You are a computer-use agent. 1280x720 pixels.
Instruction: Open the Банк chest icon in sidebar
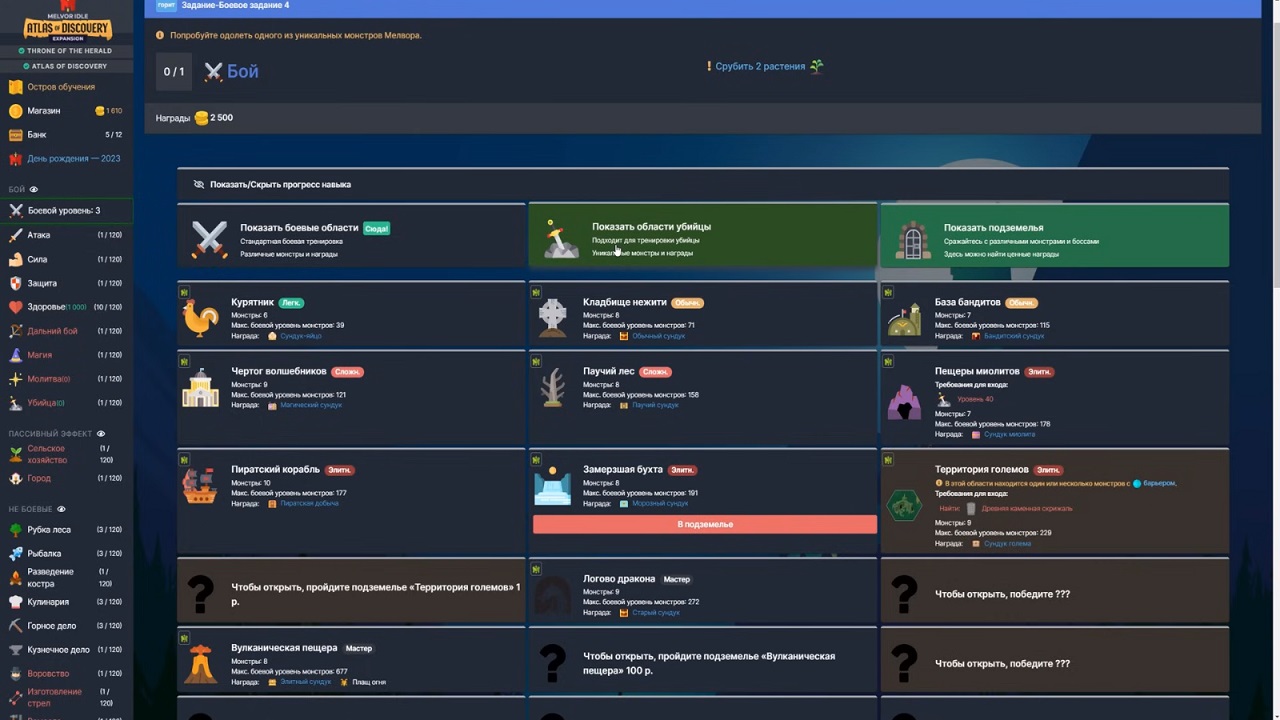tap(16, 135)
